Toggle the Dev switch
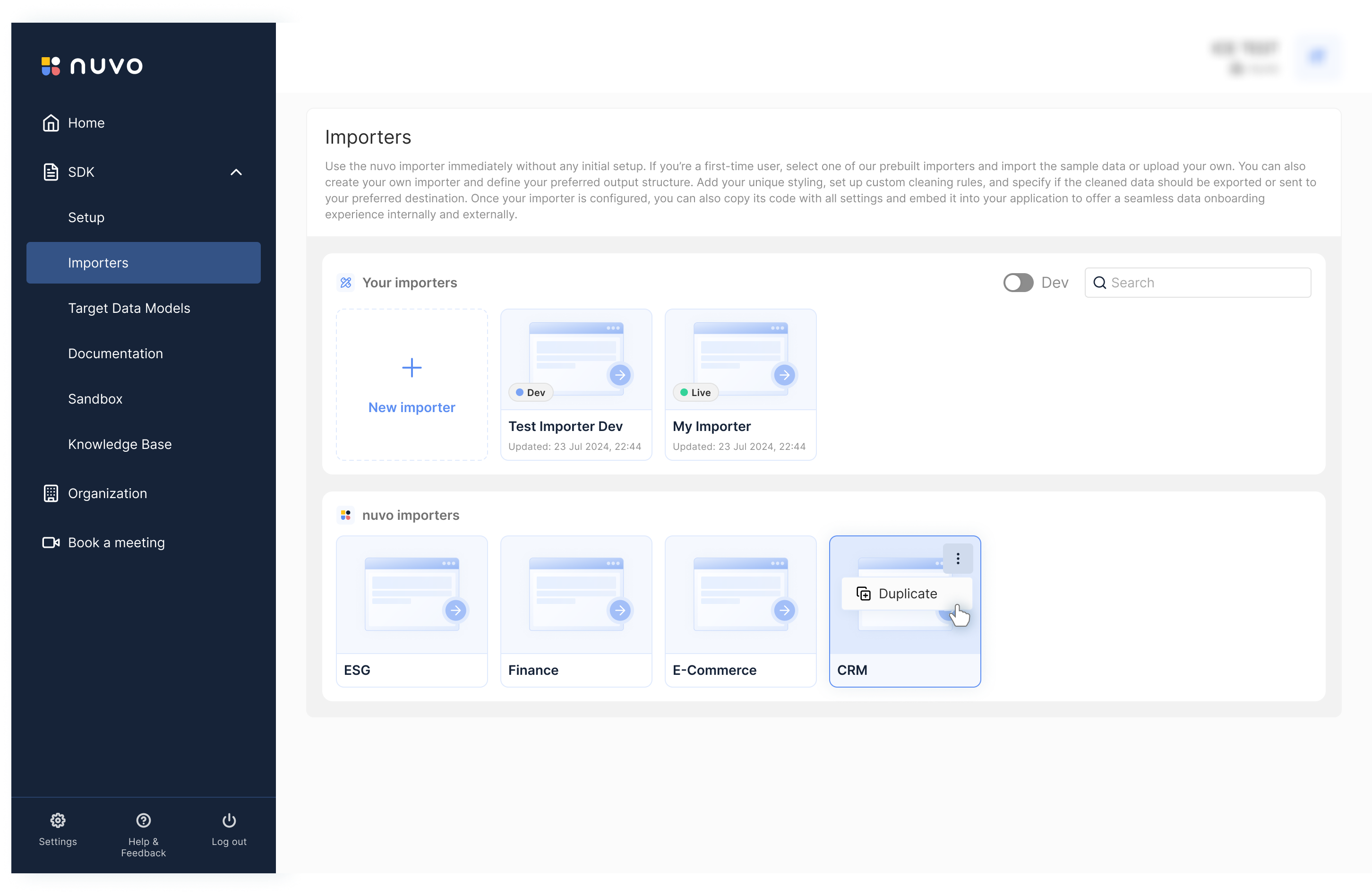 (1018, 283)
